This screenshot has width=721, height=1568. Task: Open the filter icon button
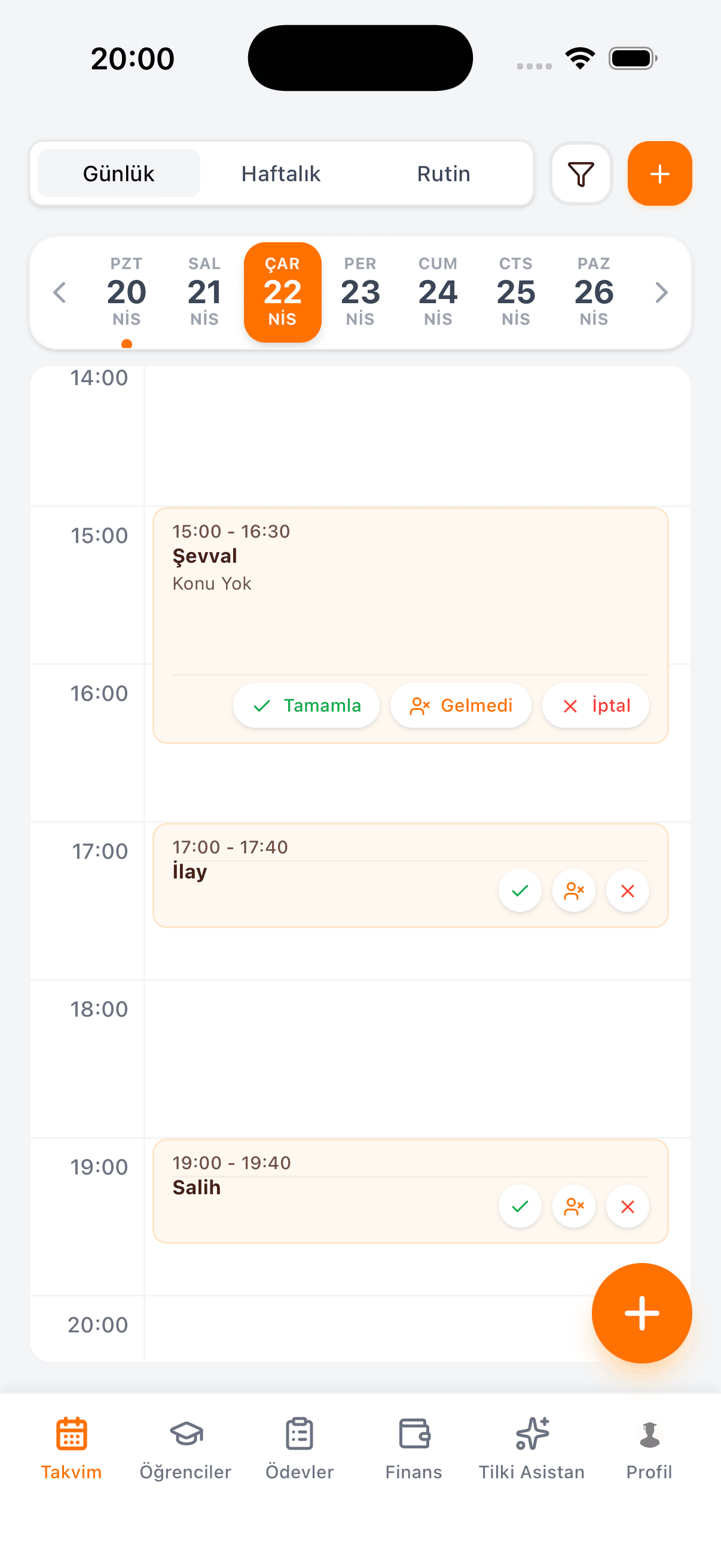click(581, 174)
